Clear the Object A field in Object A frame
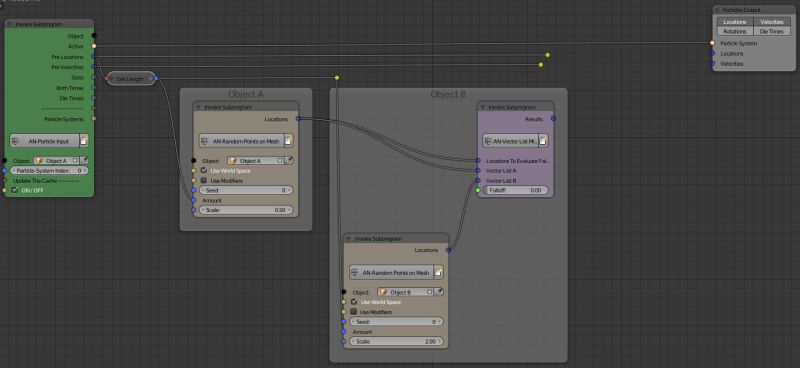The width and height of the screenshot is (800, 368). pos(280,160)
